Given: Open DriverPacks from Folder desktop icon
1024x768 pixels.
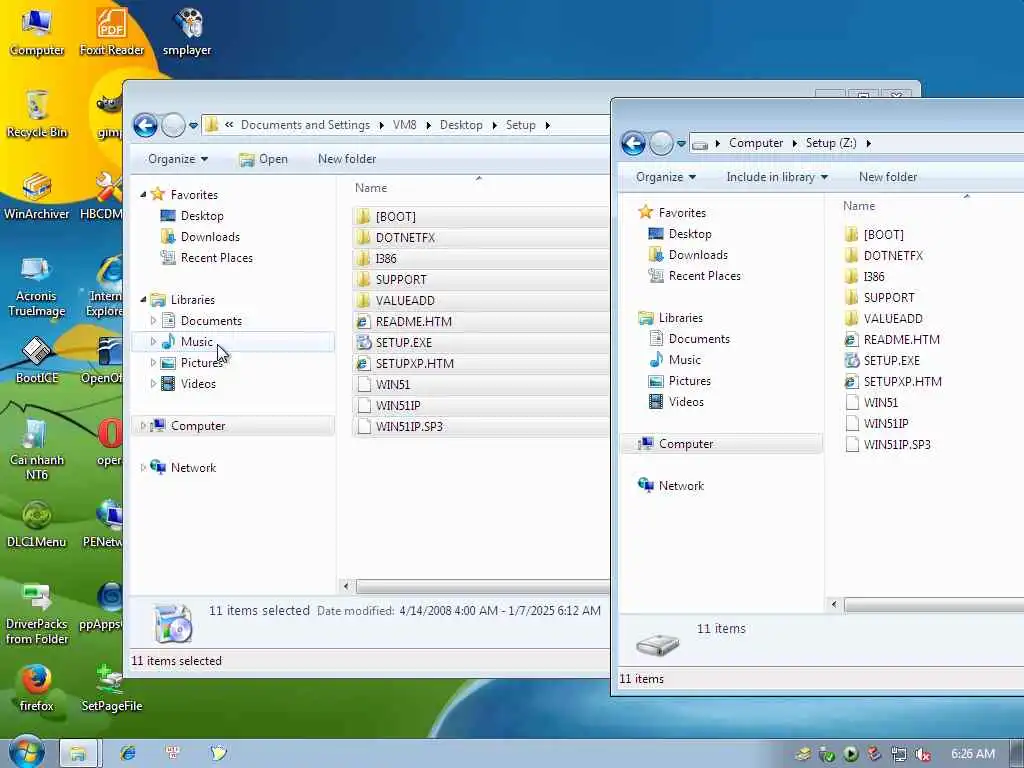Looking at the screenshot, I should [x=37, y=614].
